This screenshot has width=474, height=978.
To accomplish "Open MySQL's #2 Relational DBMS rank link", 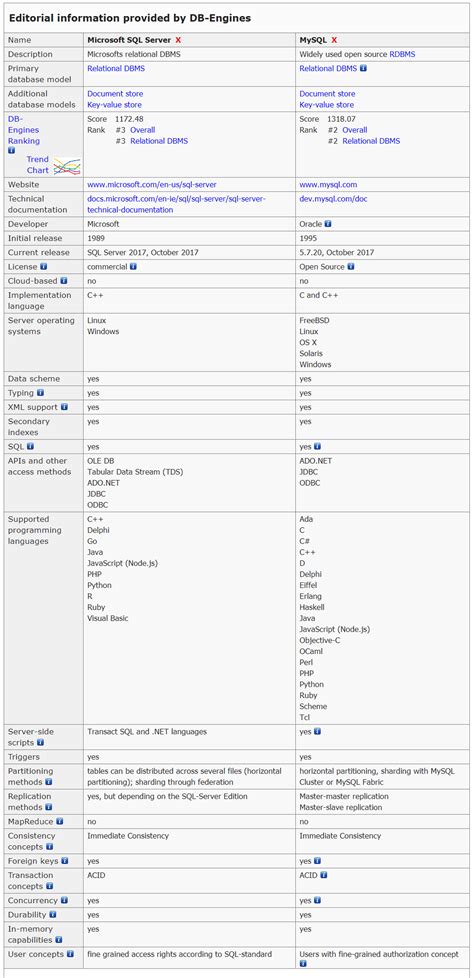I will tap(371, 141).
